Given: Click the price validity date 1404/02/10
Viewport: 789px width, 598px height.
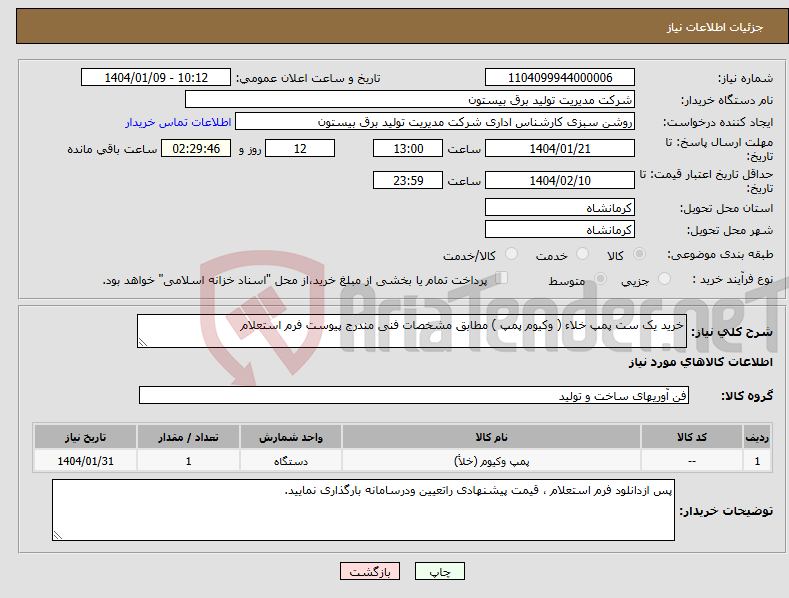Looking at the screenshot, I should click(560, 180).
